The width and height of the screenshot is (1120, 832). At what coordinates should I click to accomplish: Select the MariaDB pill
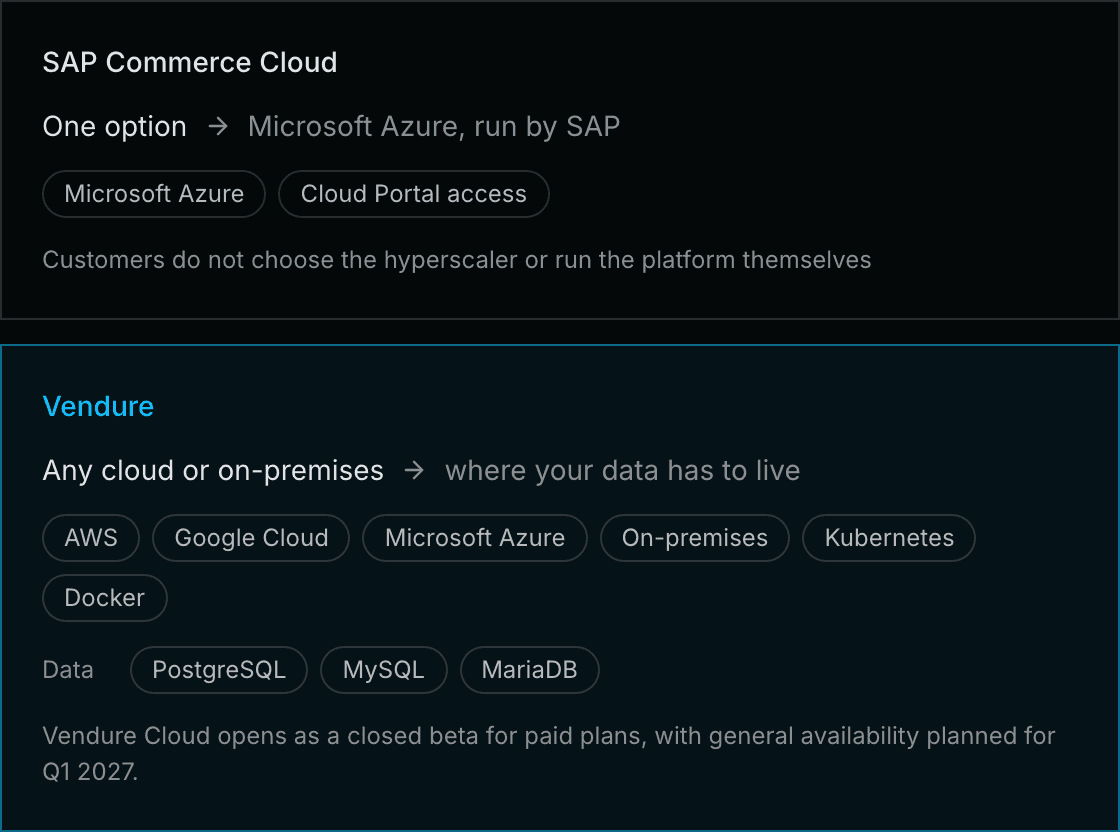pyautogui.click(x=529, y=670)
